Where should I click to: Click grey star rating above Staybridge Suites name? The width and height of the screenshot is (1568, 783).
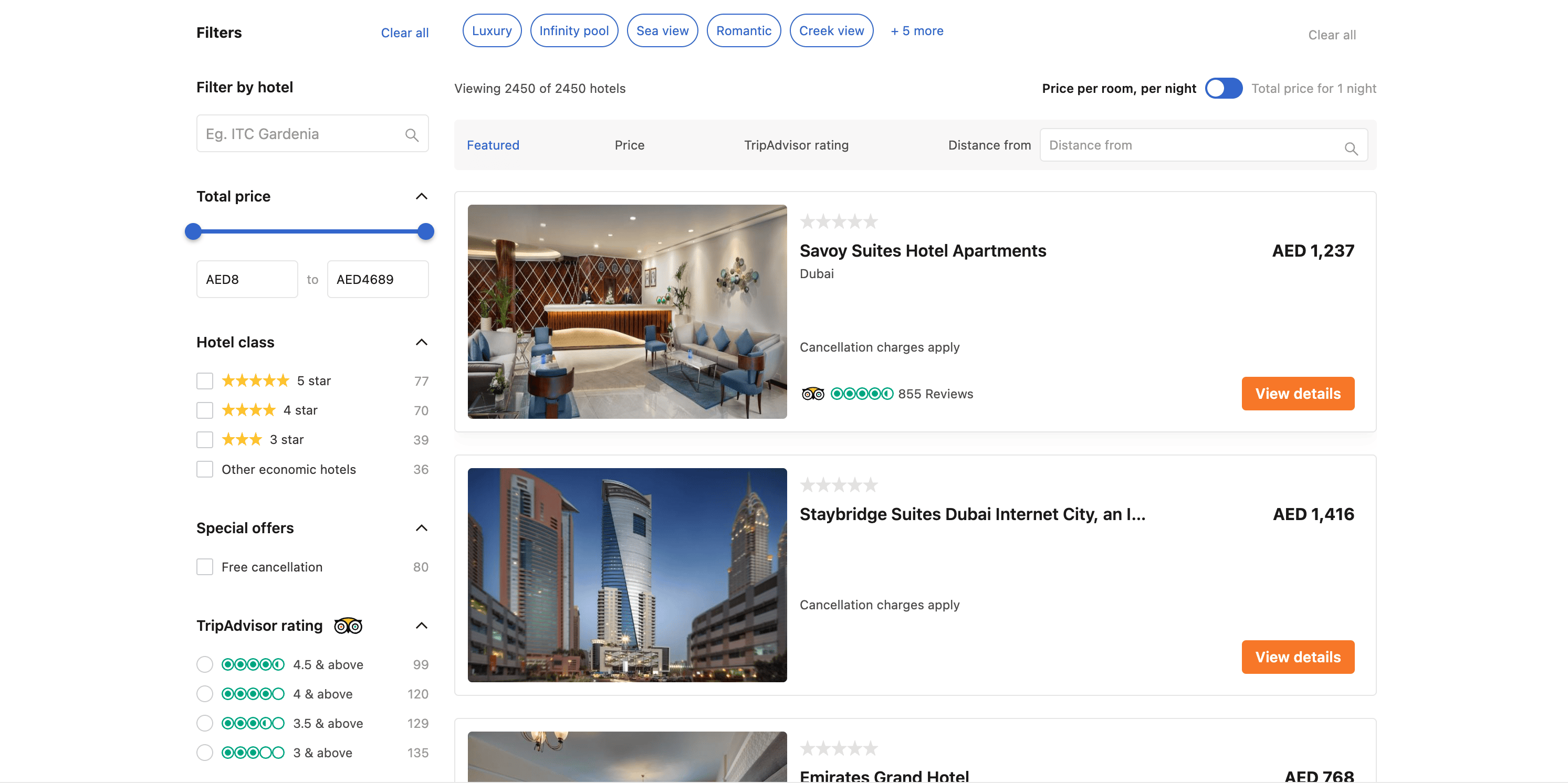coord(839,485)
